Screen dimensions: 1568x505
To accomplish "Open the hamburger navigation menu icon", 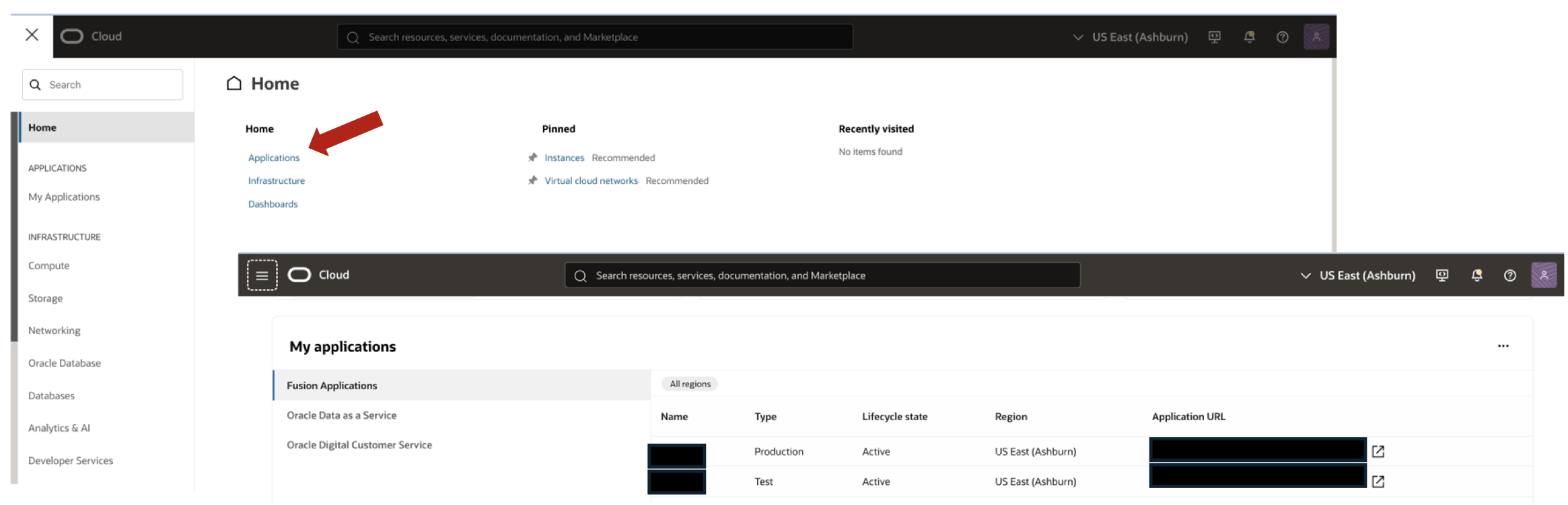I will pos(262,275).
